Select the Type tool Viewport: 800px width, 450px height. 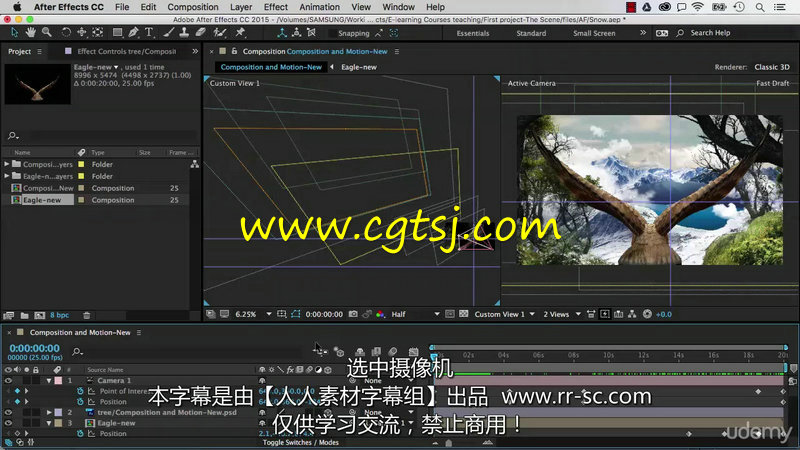[149, 33]
